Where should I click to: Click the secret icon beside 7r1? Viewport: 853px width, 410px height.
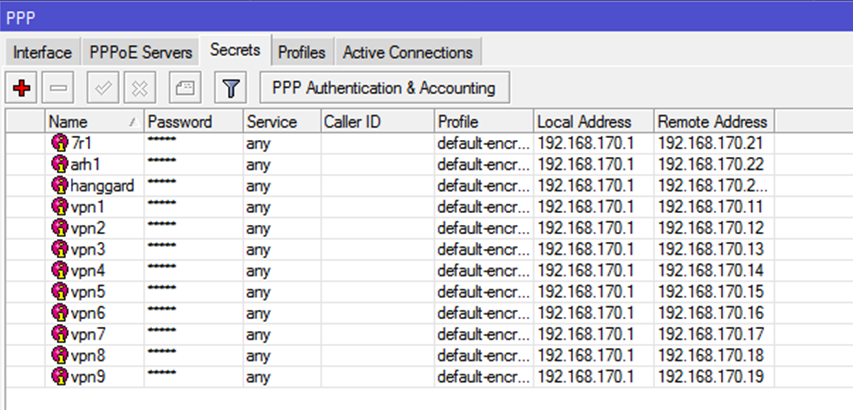coord(59,143)
